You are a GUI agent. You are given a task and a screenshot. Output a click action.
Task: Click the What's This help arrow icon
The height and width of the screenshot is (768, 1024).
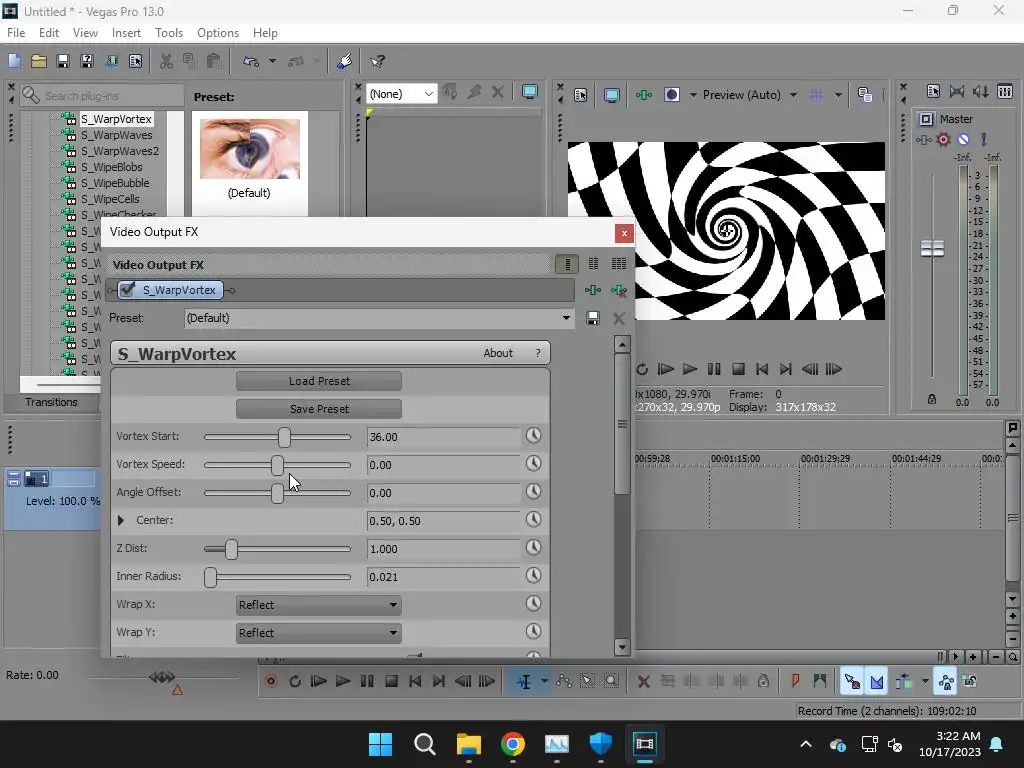coord(377,61)
